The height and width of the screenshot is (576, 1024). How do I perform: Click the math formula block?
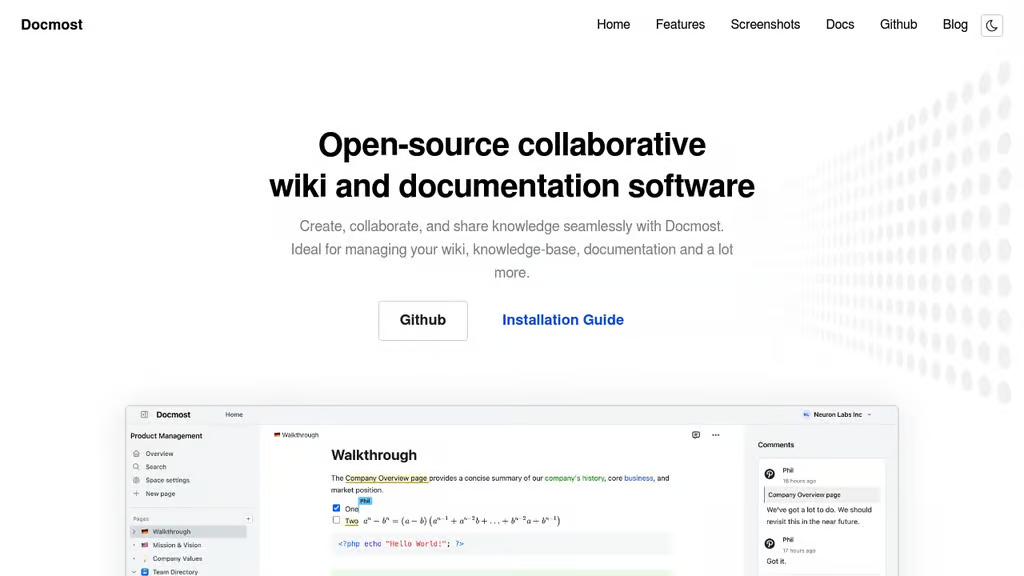click(462, 521)
